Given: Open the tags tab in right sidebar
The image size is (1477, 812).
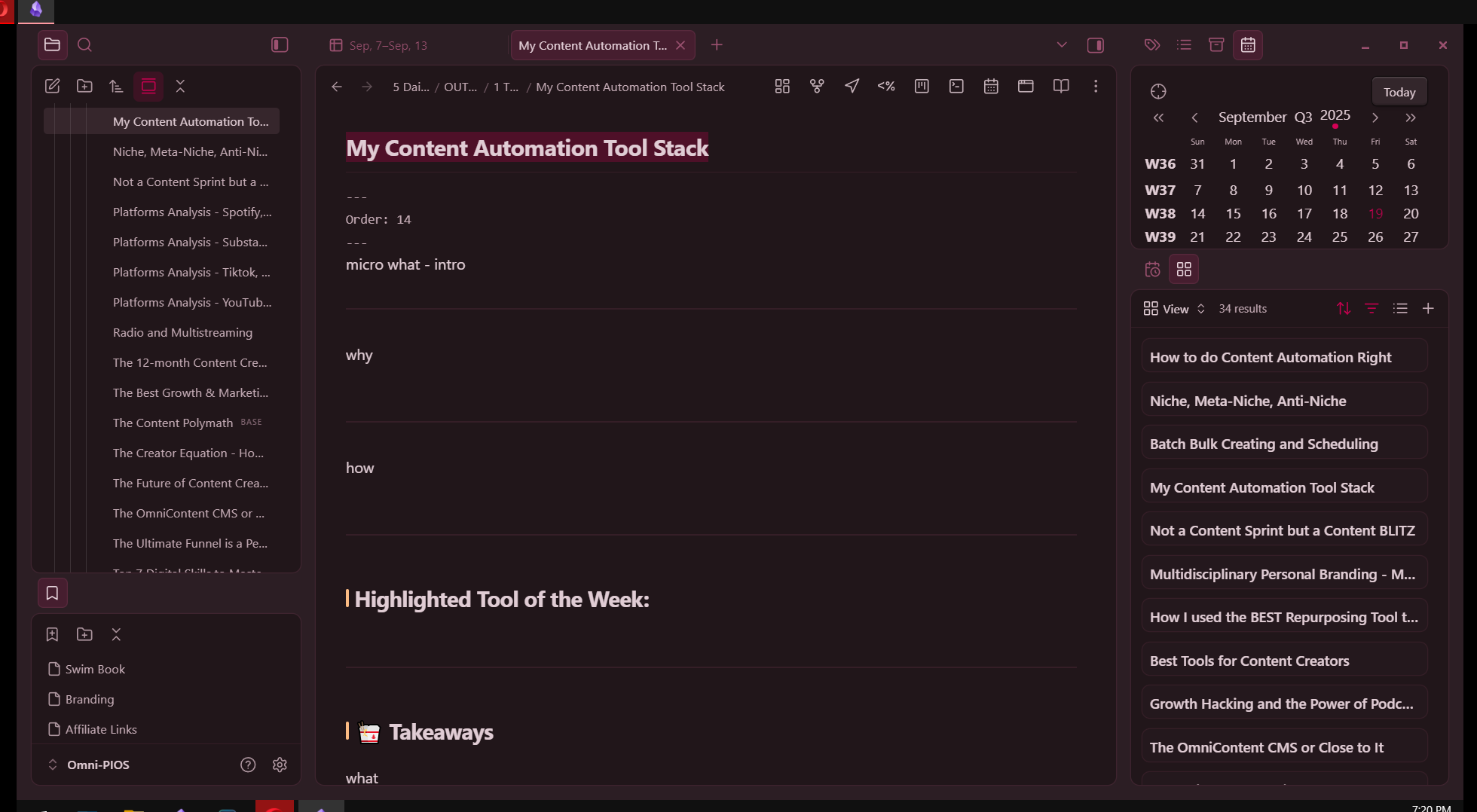Looking at the screenshot, I should pyautogui.click(x=1151, y=45).
